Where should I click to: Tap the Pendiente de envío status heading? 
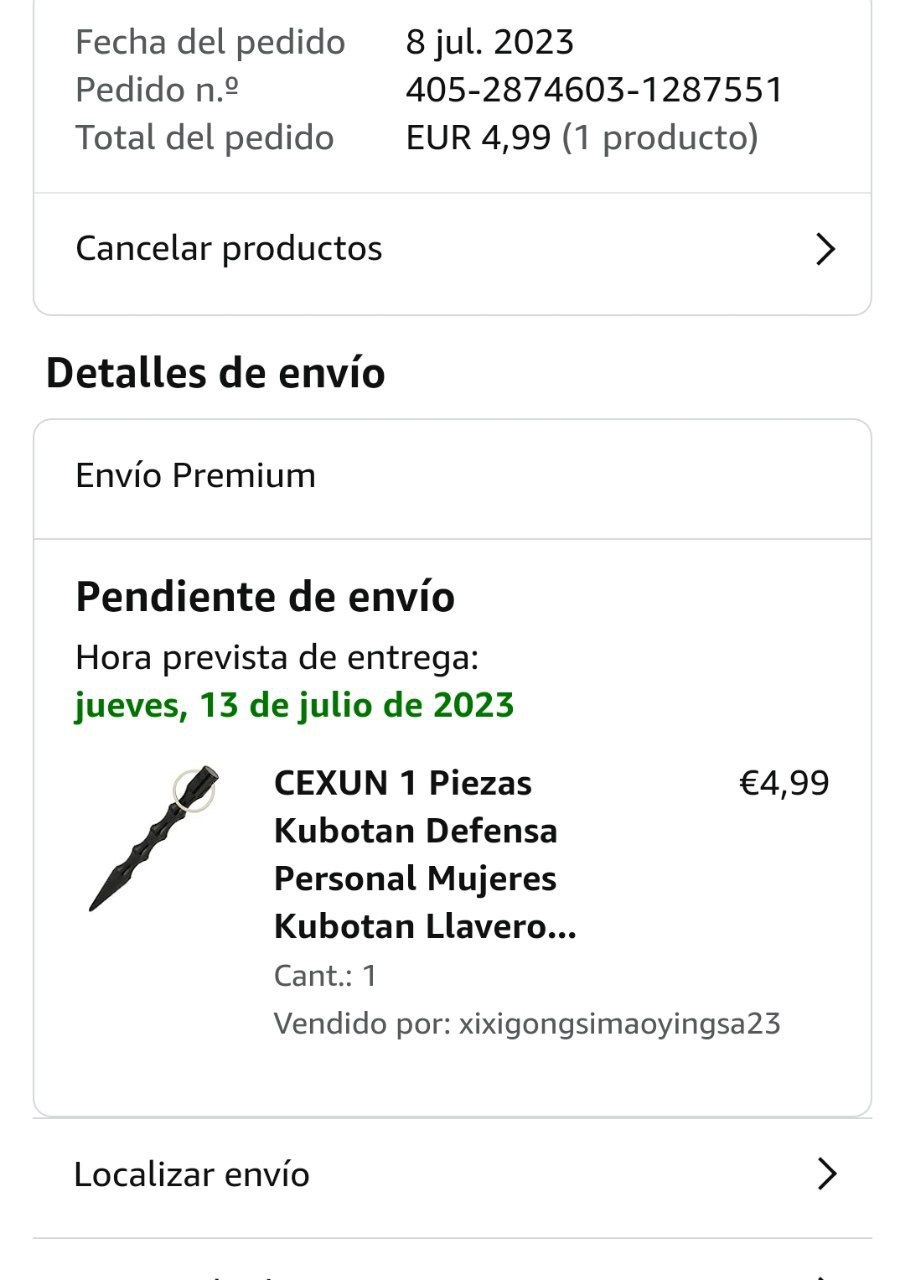pos(265,597)
